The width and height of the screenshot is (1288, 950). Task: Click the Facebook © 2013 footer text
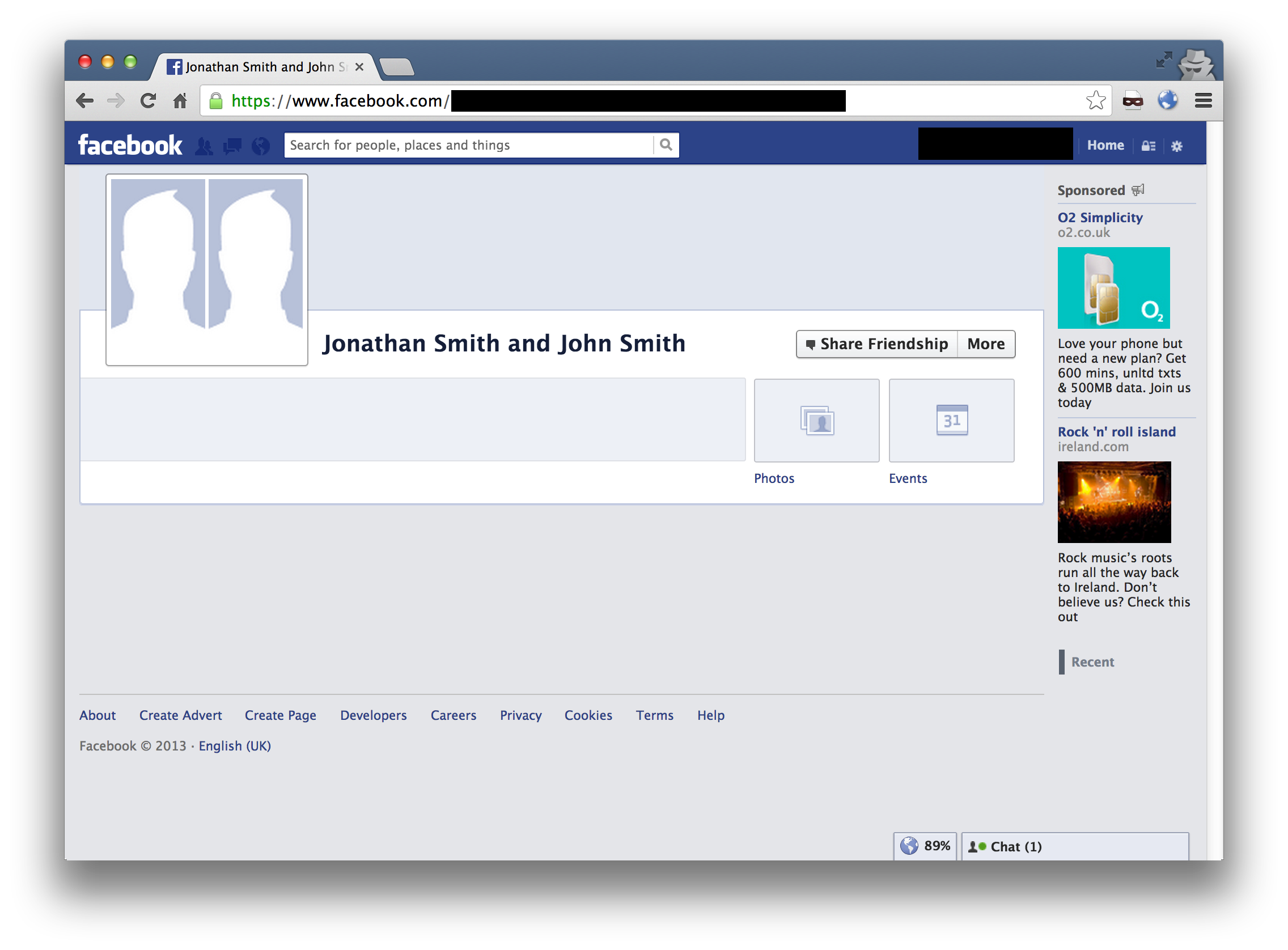pyautogui.click(x=133, y=746)
